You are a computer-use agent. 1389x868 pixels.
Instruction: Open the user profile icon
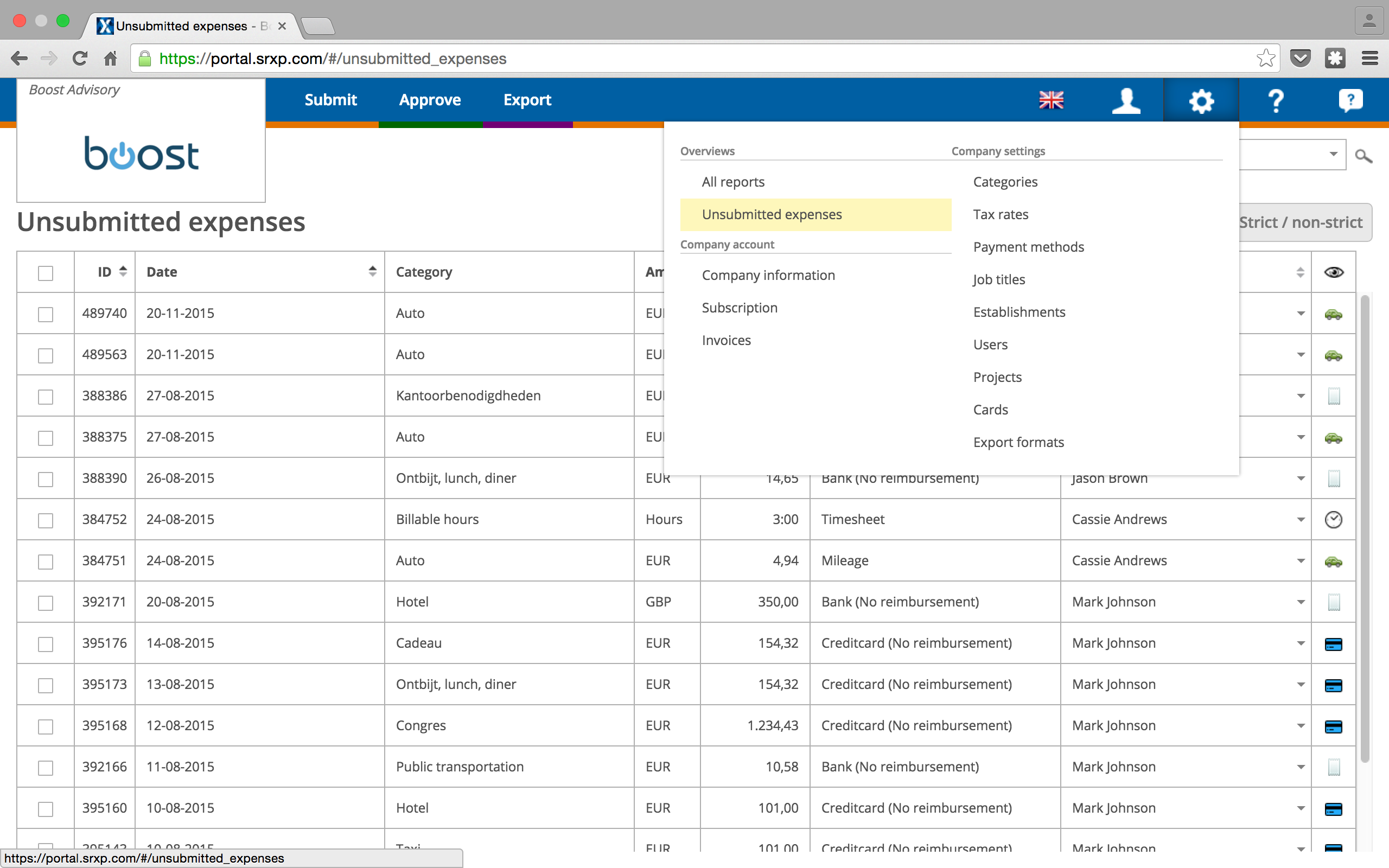point(1126,100)
